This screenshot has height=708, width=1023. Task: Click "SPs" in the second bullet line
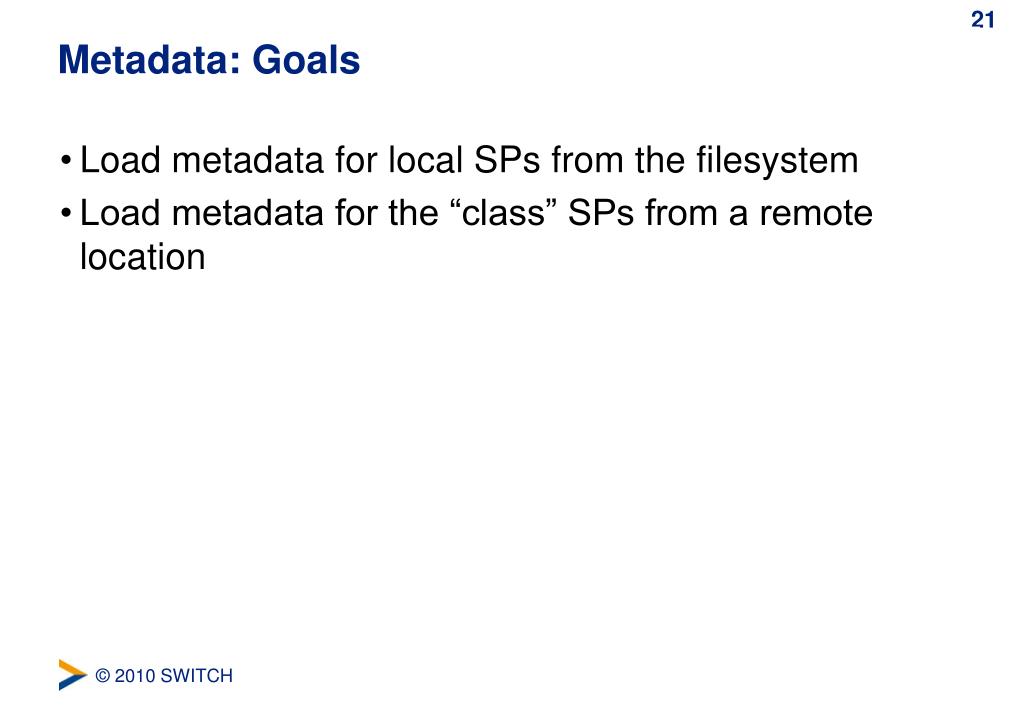[x=601, y=213]
